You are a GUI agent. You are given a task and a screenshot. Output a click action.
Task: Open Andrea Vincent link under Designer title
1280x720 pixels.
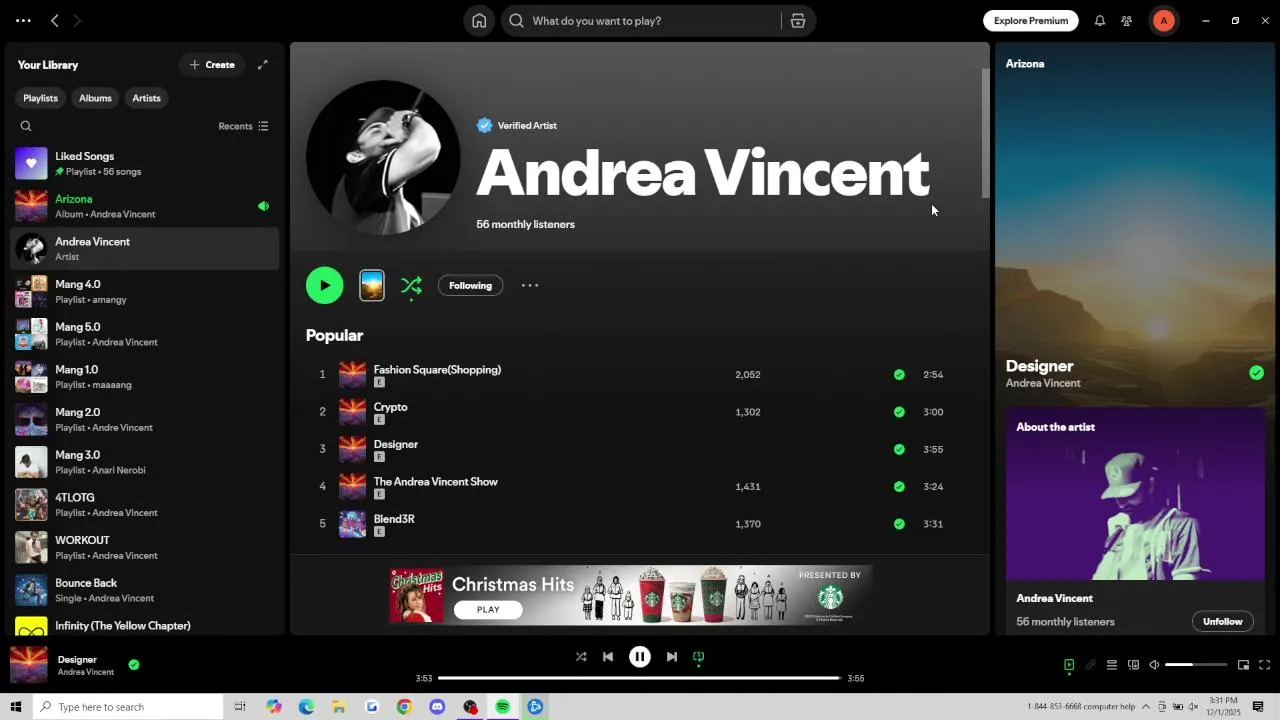coord(1043,383)
